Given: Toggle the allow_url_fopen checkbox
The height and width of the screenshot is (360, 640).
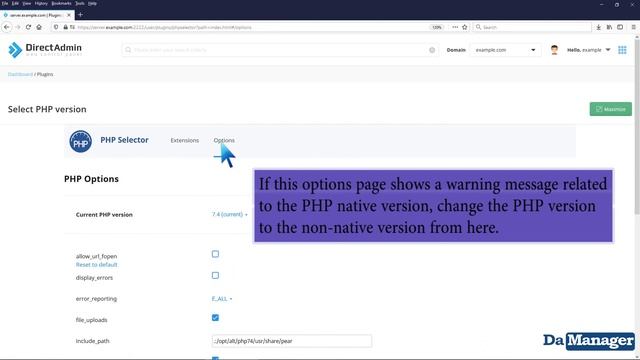Looking at the screenshot, I should click(215, 254).
